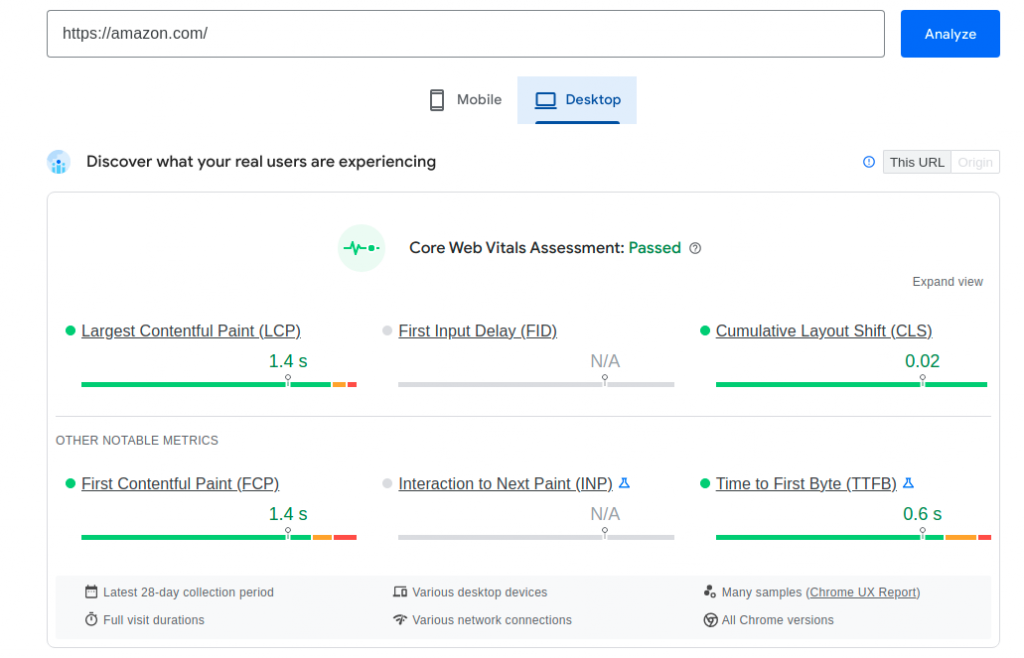Click the green status dot for CLS
This screenshot has width=1024, height=658.
(705, 330)
